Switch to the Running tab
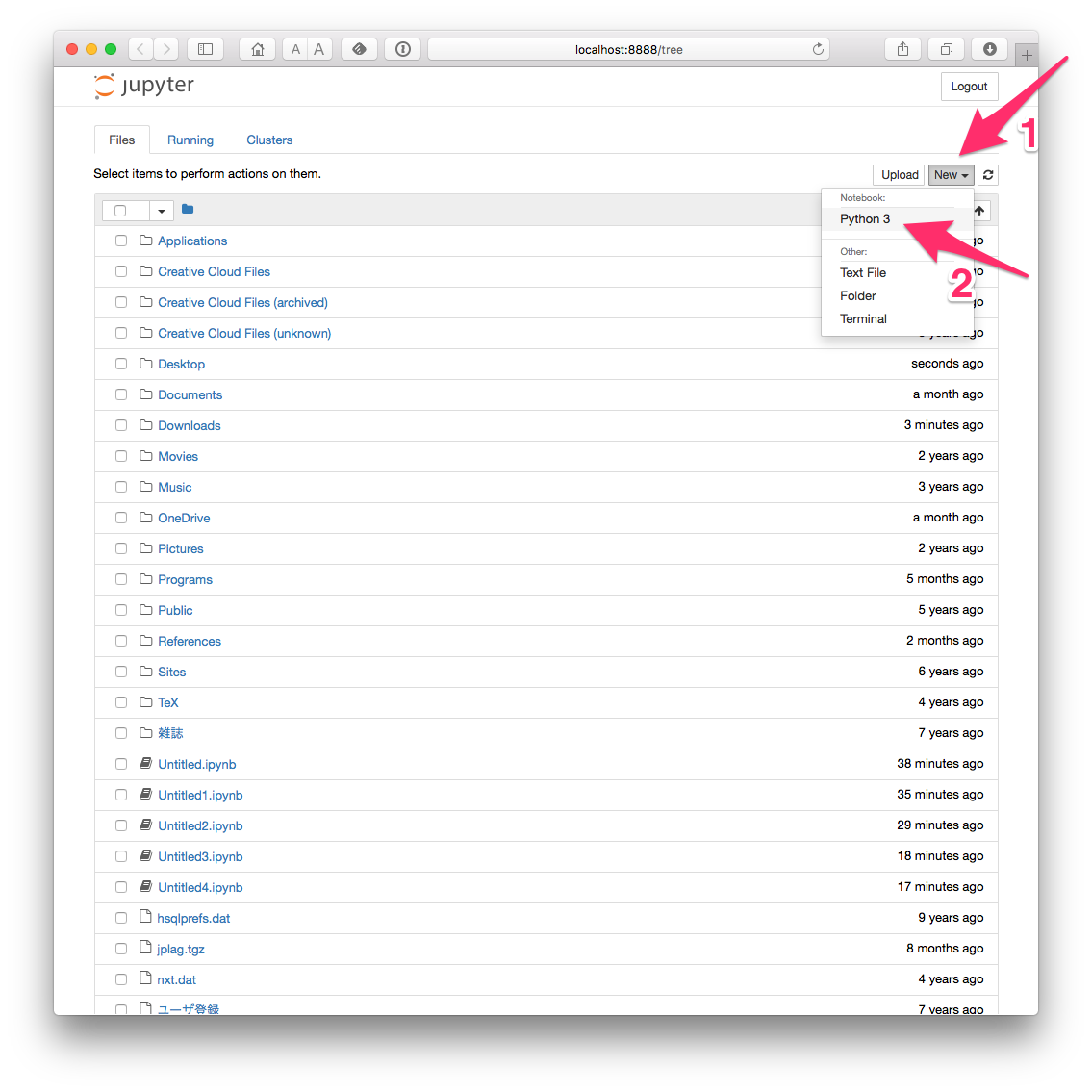This screenshot has width=1092, height=1092. (x=190, y=140)
